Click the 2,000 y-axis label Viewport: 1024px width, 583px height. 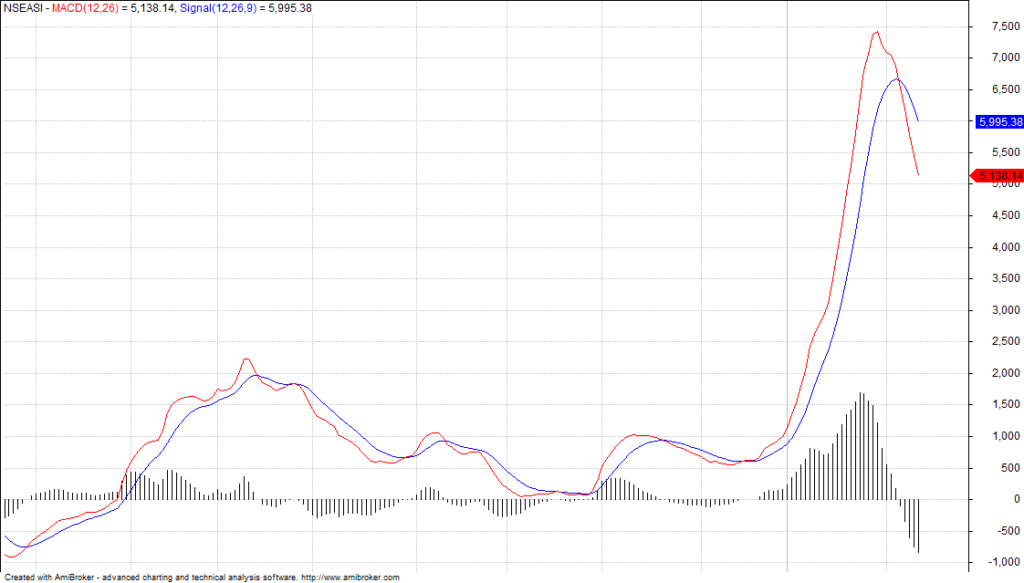[x=1003, y=373]
